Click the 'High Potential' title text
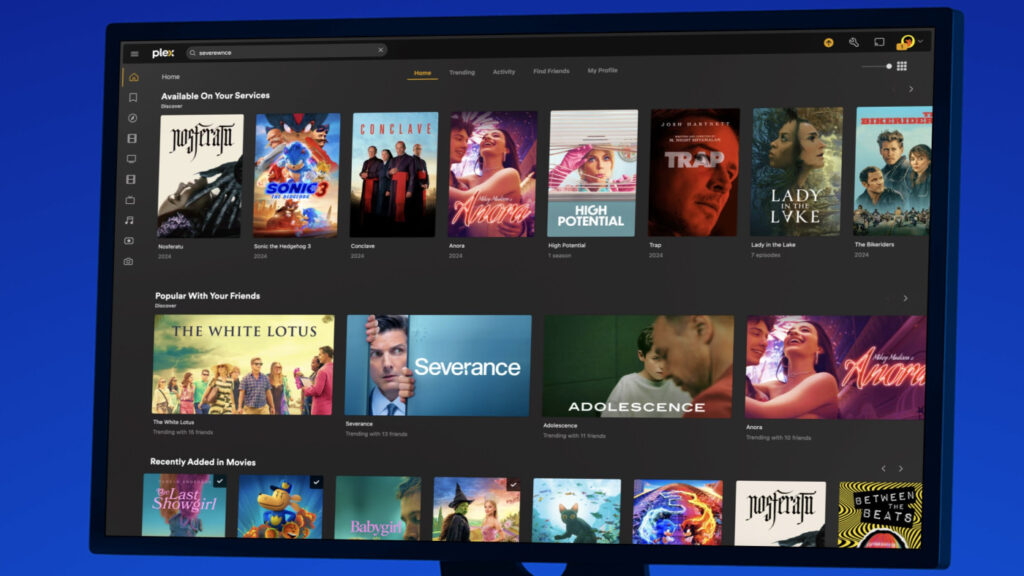Viewport: 1024px width, 576px height. tap(567, 246)
